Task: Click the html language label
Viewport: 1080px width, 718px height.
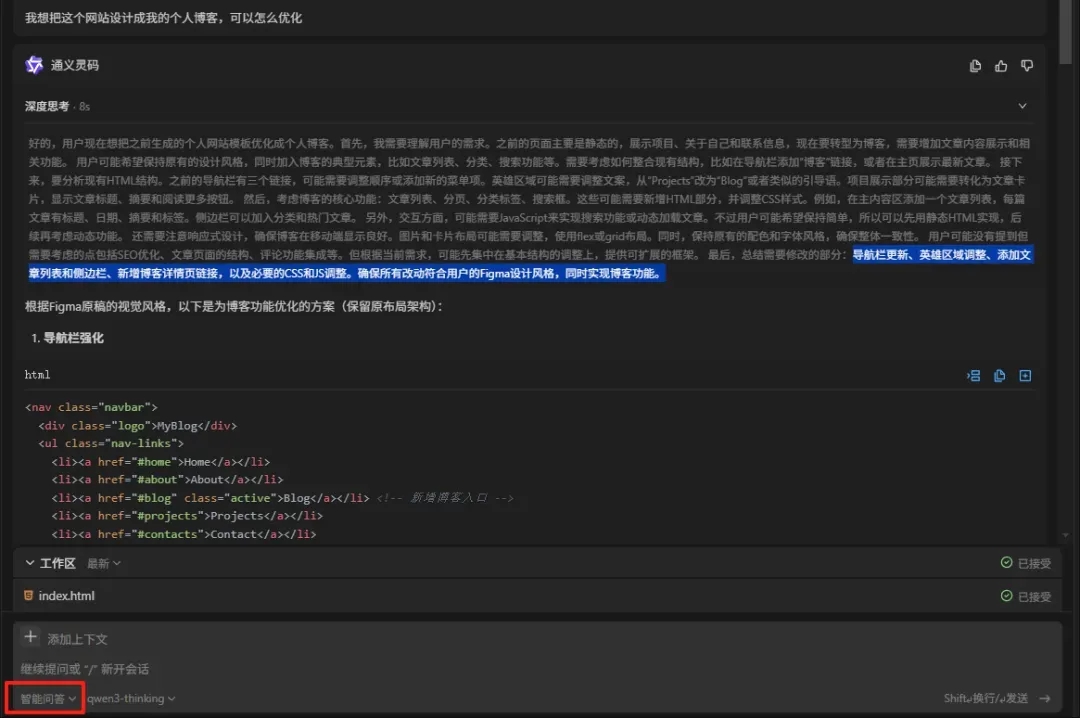Action: pos(37,375)
